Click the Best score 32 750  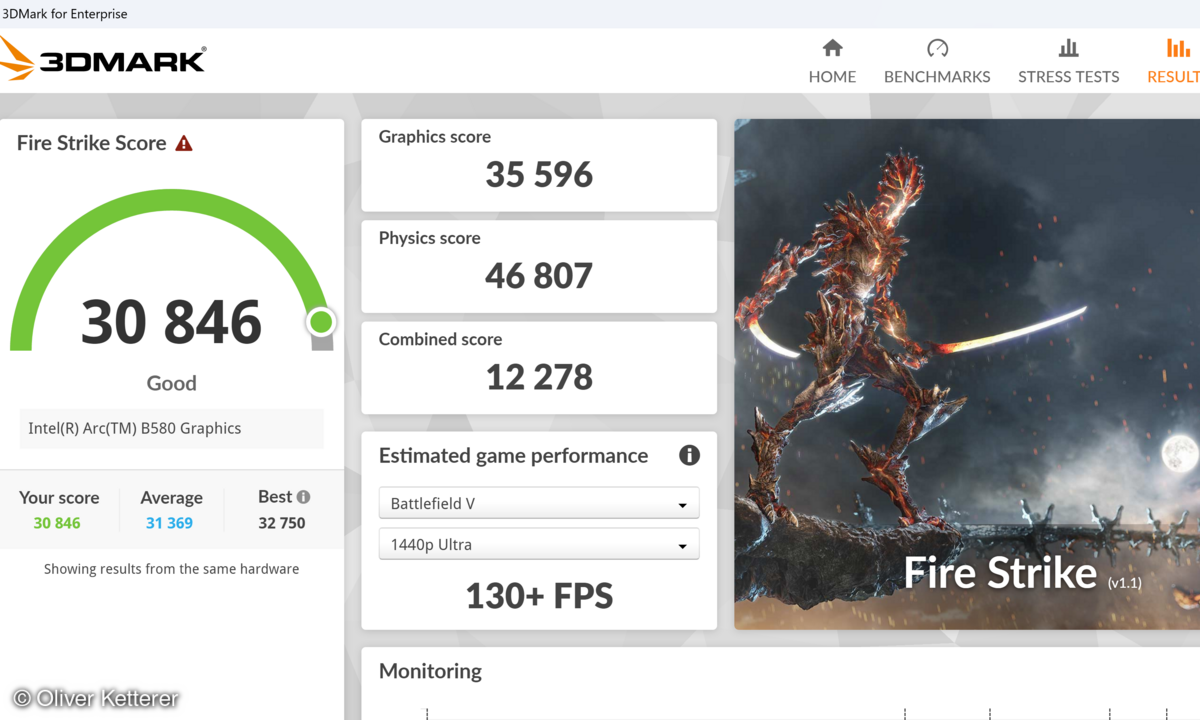click(282, 523)
